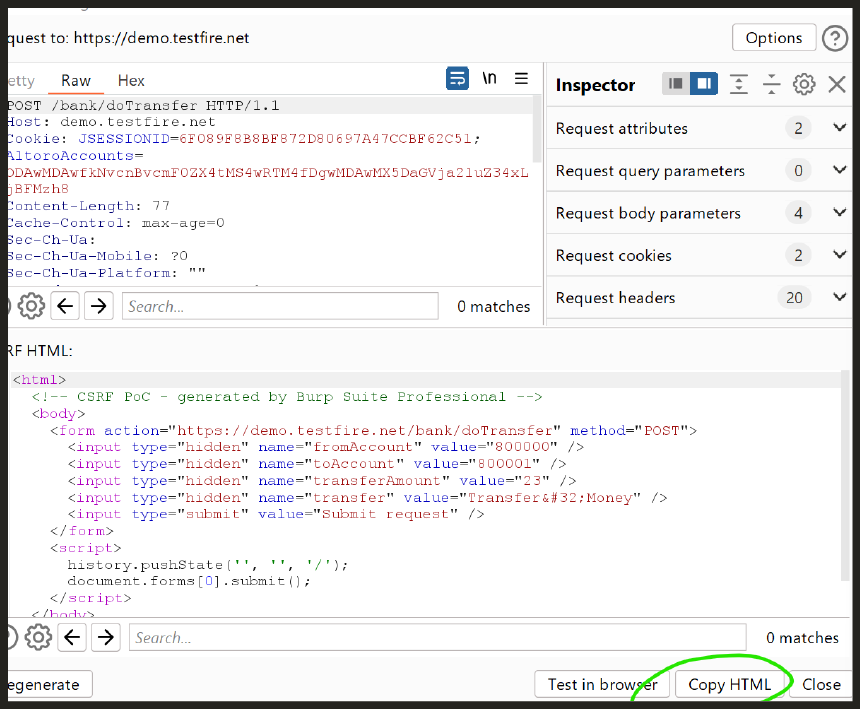860x709 pixels.
Task: Click the Inspector collapse all sections icon
Action: 771,84
